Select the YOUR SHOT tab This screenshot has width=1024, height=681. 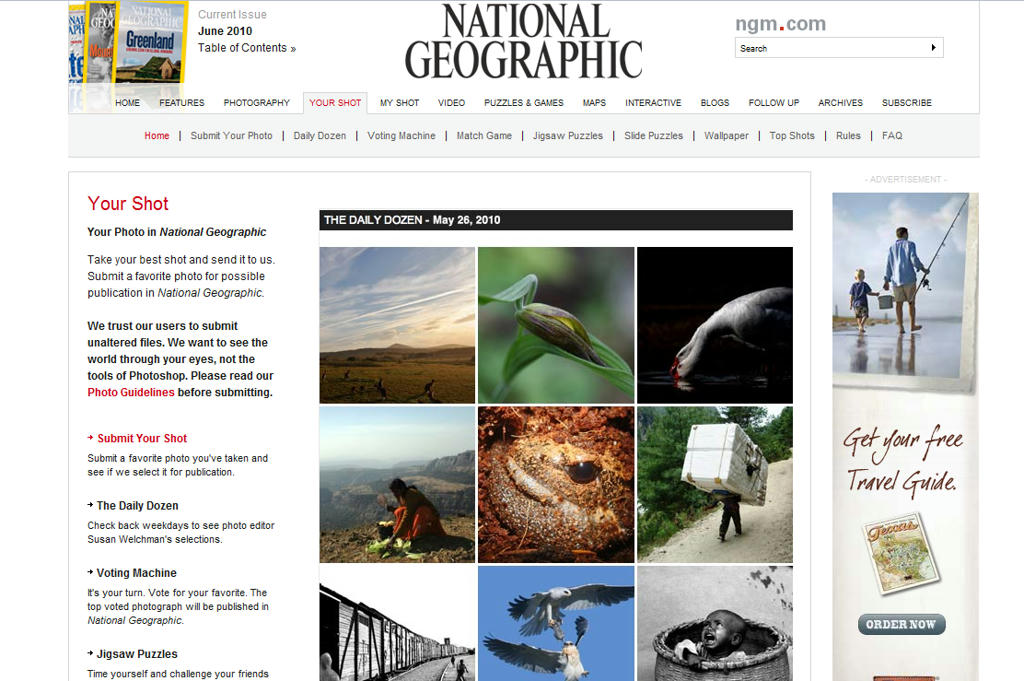click(x=335, y=103)
